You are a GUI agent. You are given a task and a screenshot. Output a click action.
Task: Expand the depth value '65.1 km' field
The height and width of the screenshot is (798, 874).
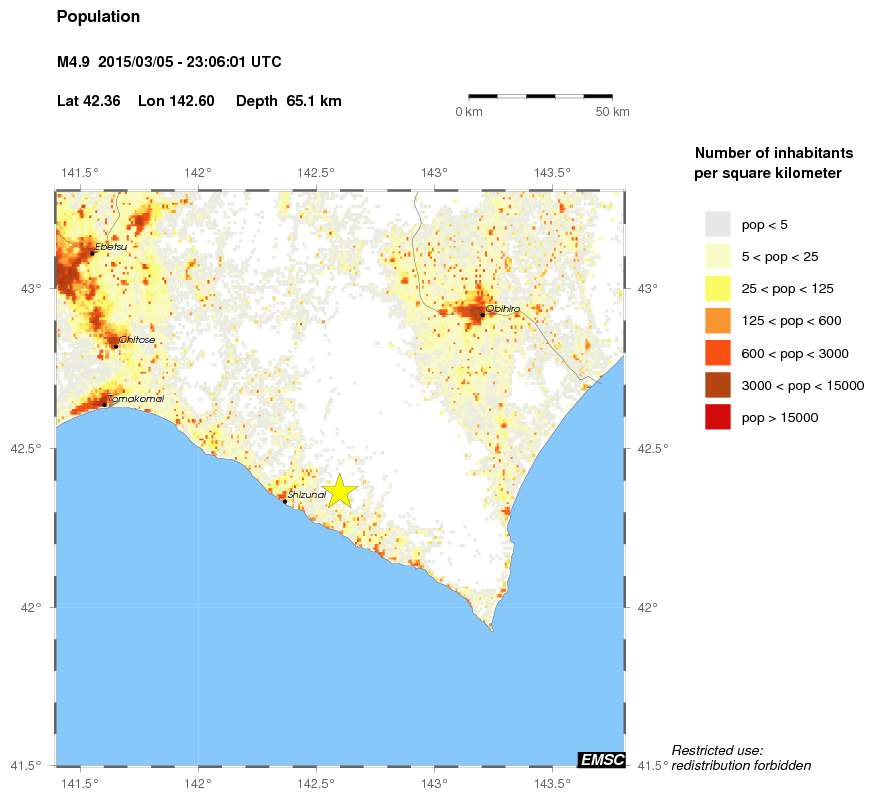pyautogui.click(x=313, y=100)
